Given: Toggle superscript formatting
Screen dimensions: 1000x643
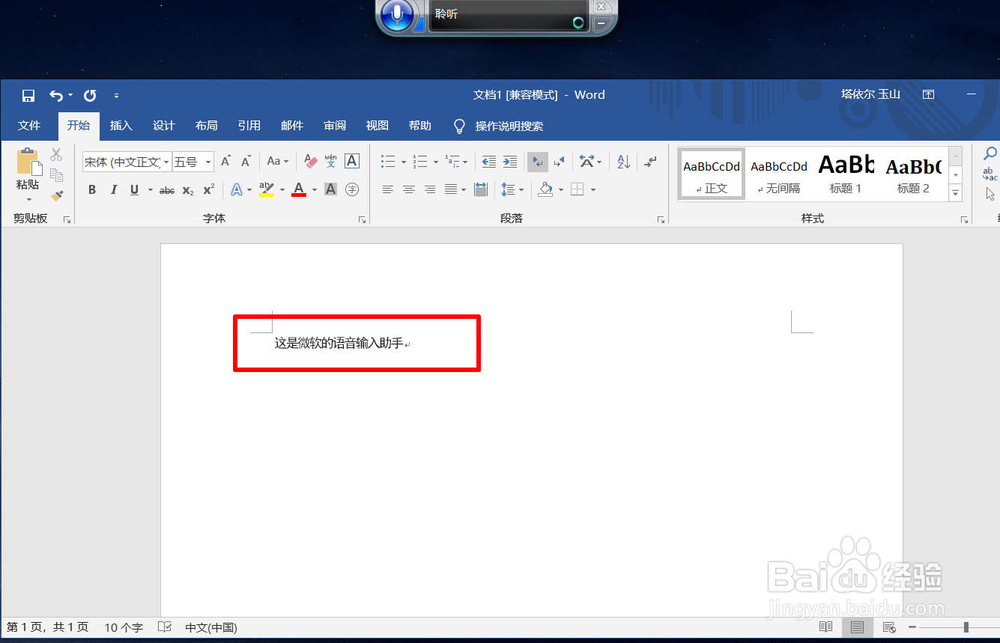Looking at the screenshot, I should (209, 190).
